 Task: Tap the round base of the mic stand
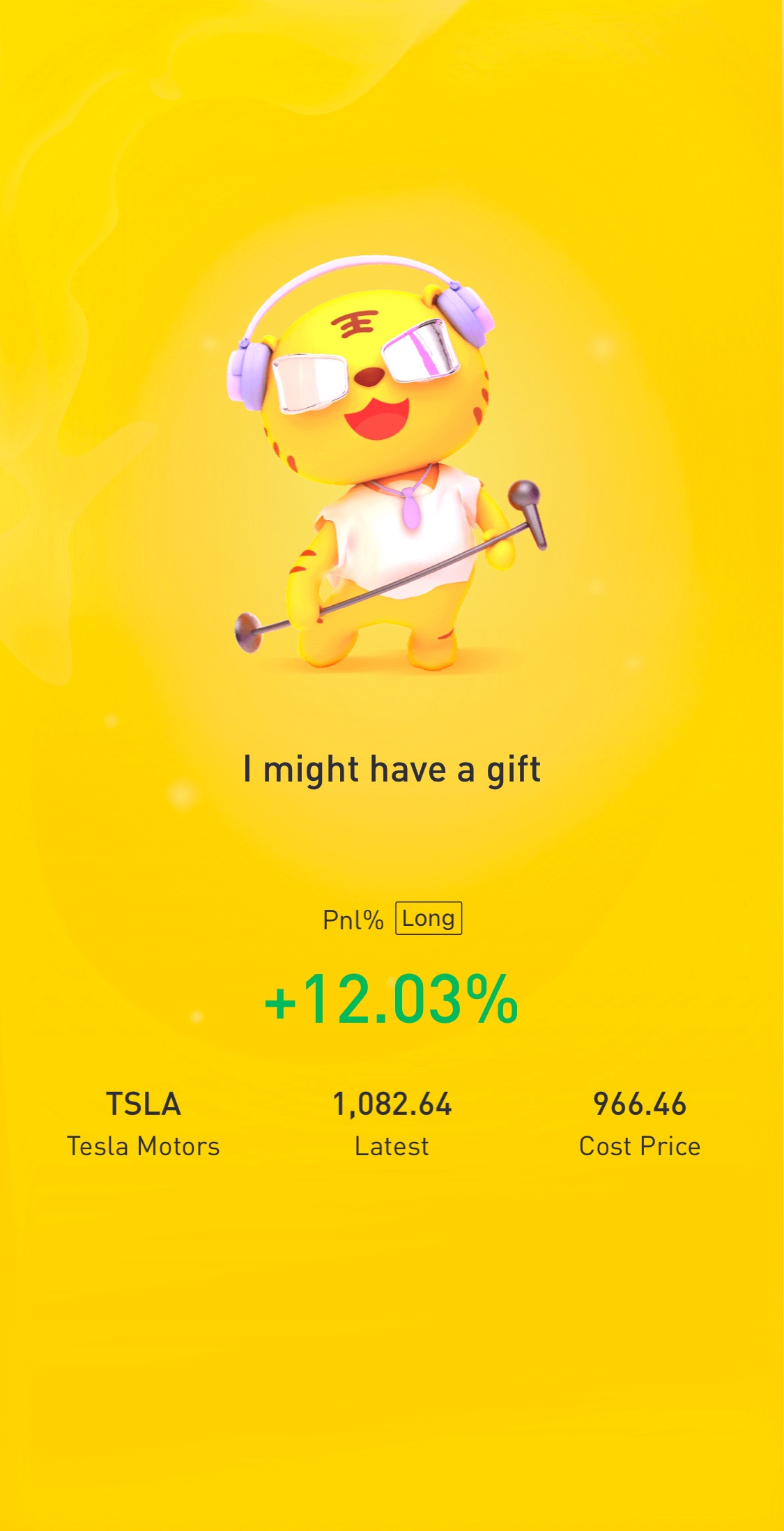[248, 631]
